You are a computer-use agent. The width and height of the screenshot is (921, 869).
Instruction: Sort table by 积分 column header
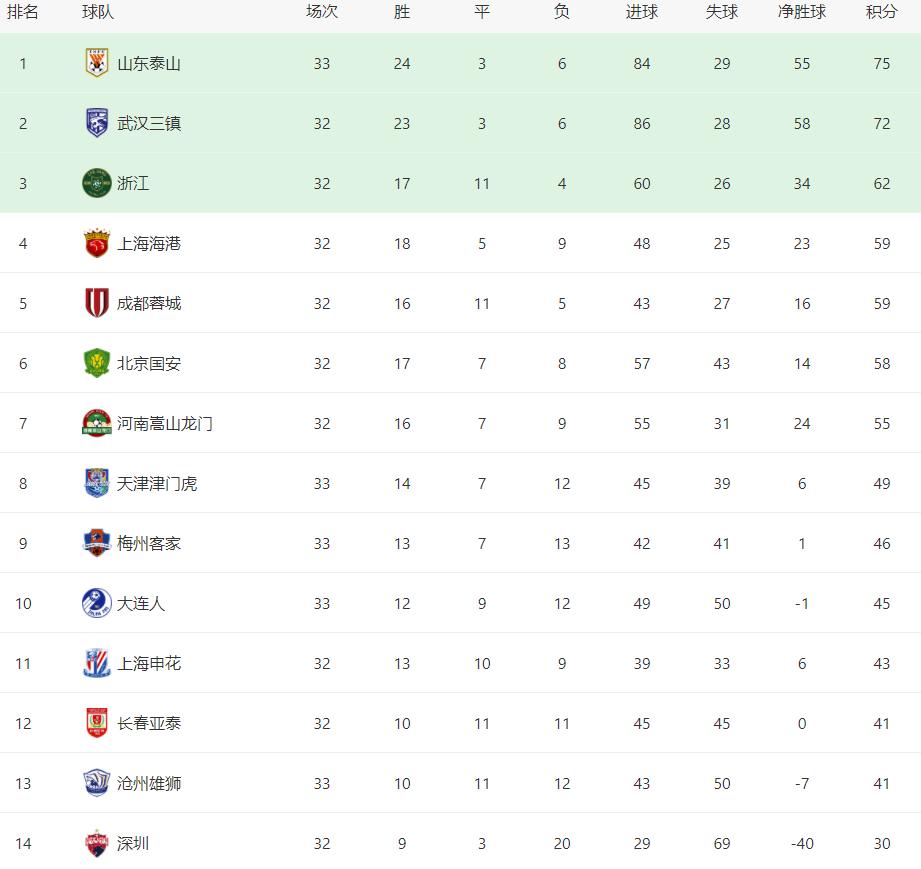(881, 12)
